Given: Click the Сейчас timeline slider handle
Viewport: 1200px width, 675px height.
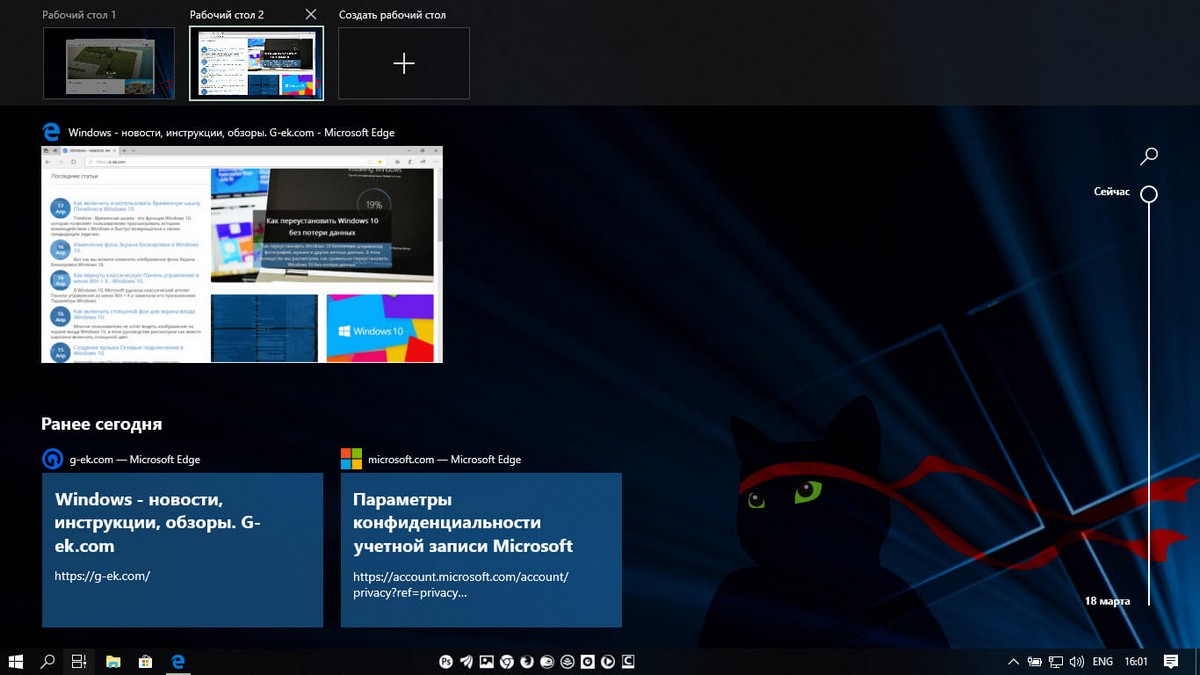Looking at the screenshot, I should tap(1149, 194).
